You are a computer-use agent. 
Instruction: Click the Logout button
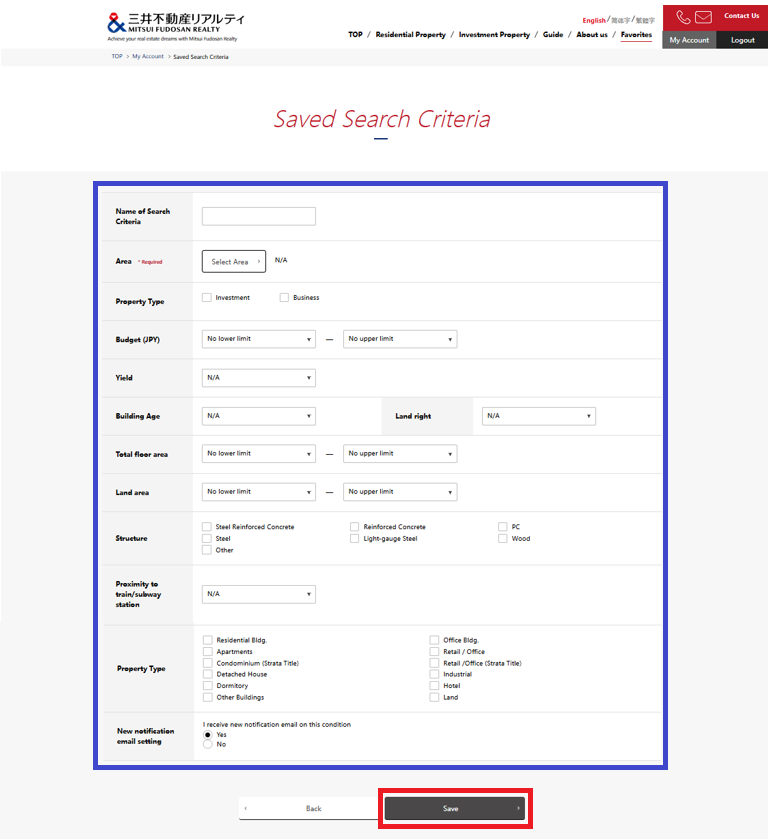pyautogui.click(x=742, y=40)
